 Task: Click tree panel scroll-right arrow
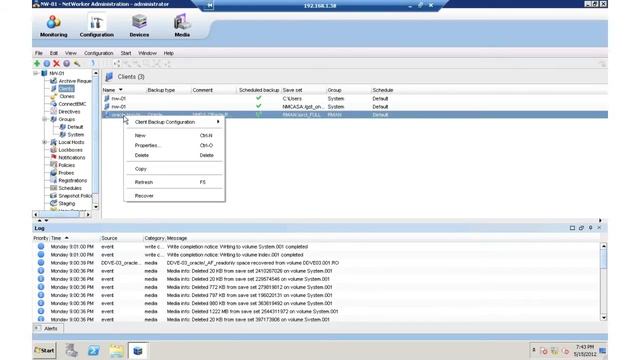[x=88, y=214]
